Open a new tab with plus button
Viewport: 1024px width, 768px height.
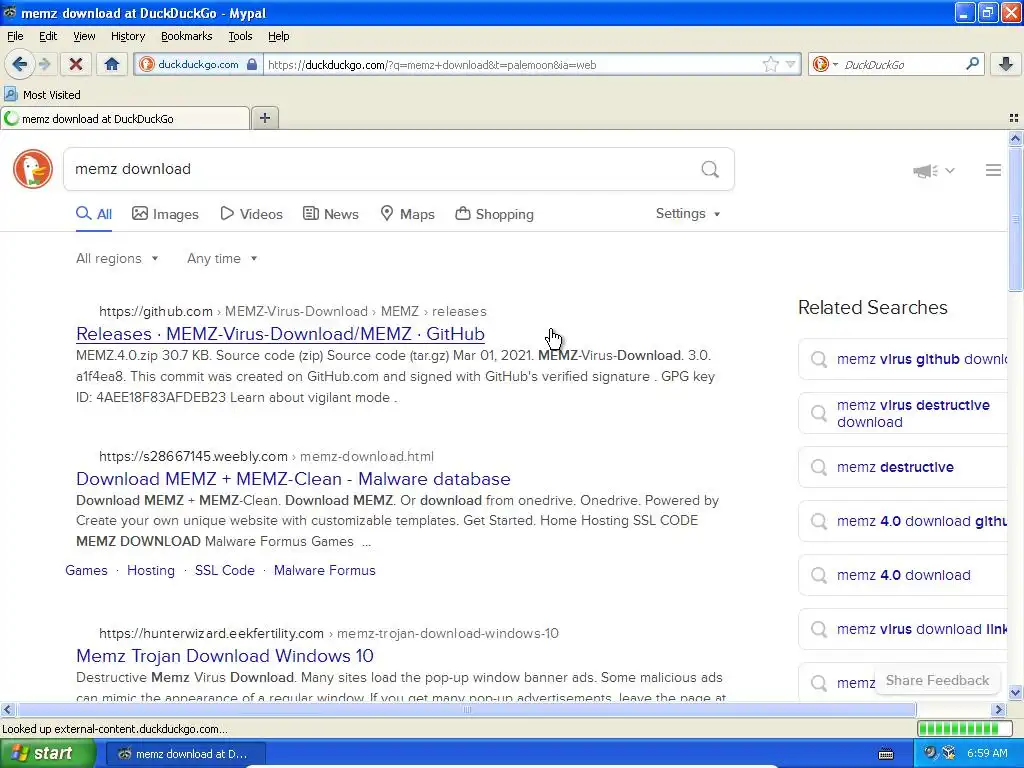click(x=264, y=118)
